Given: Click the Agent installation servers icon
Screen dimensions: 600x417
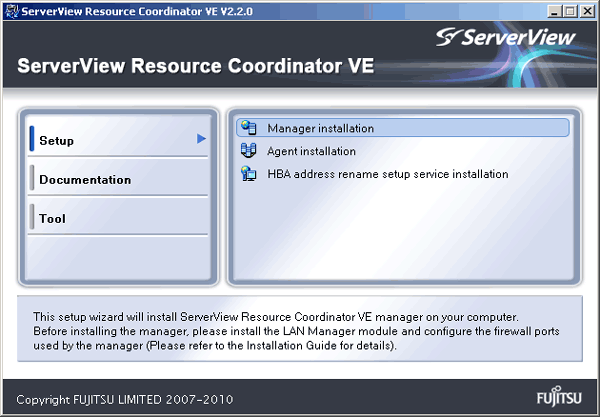Looking at the screenshot, I should click(249, 151).
